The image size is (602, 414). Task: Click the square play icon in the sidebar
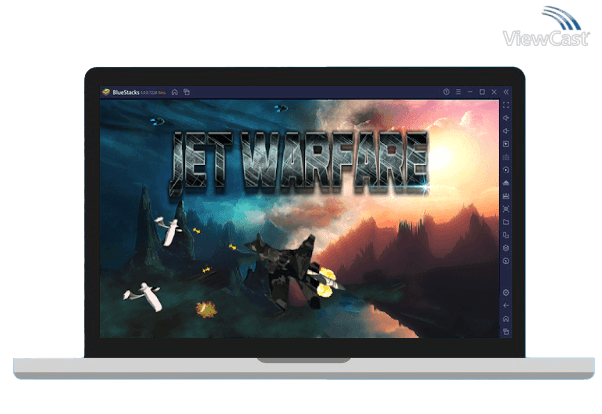[x=506, y=144]
